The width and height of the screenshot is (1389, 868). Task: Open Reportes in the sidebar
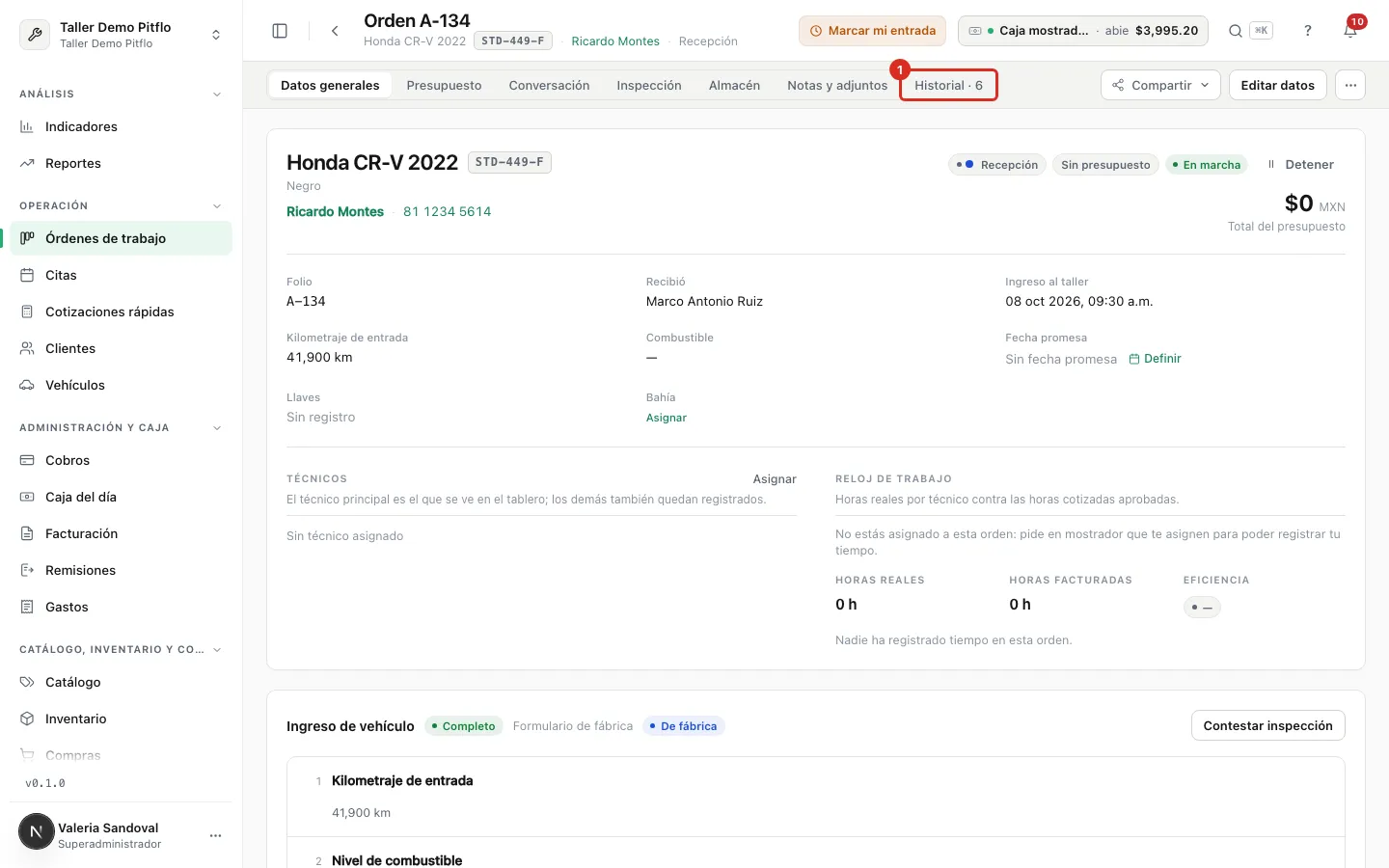pyautogui.click(x=121, y=163)
